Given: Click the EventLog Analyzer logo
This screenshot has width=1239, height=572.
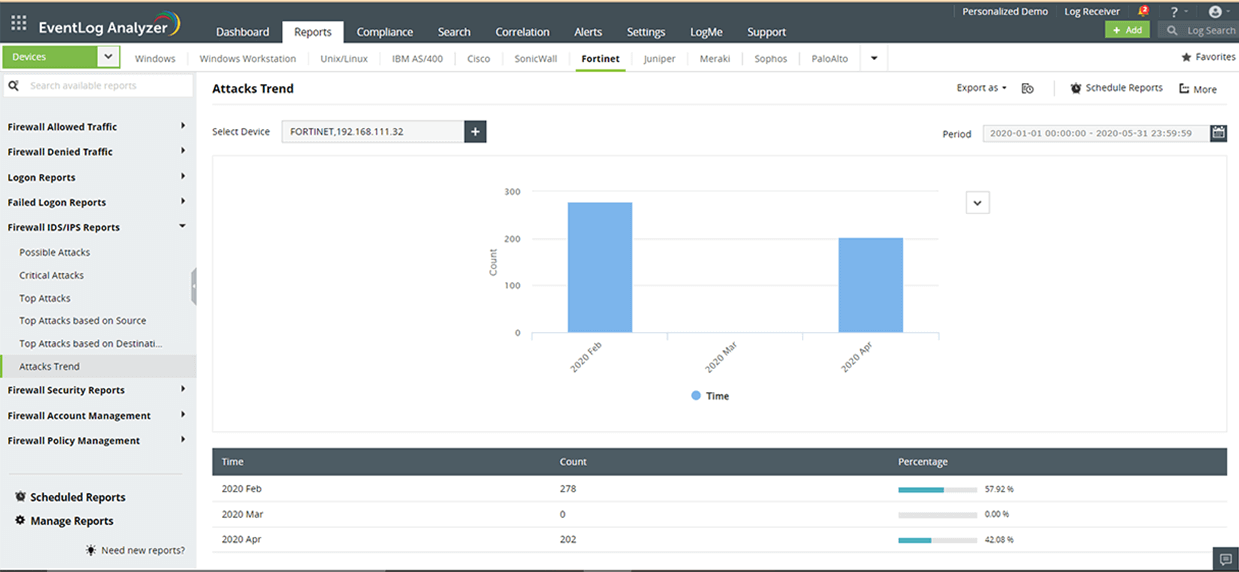Looking at the screenshot, I should tap(108, 23).
